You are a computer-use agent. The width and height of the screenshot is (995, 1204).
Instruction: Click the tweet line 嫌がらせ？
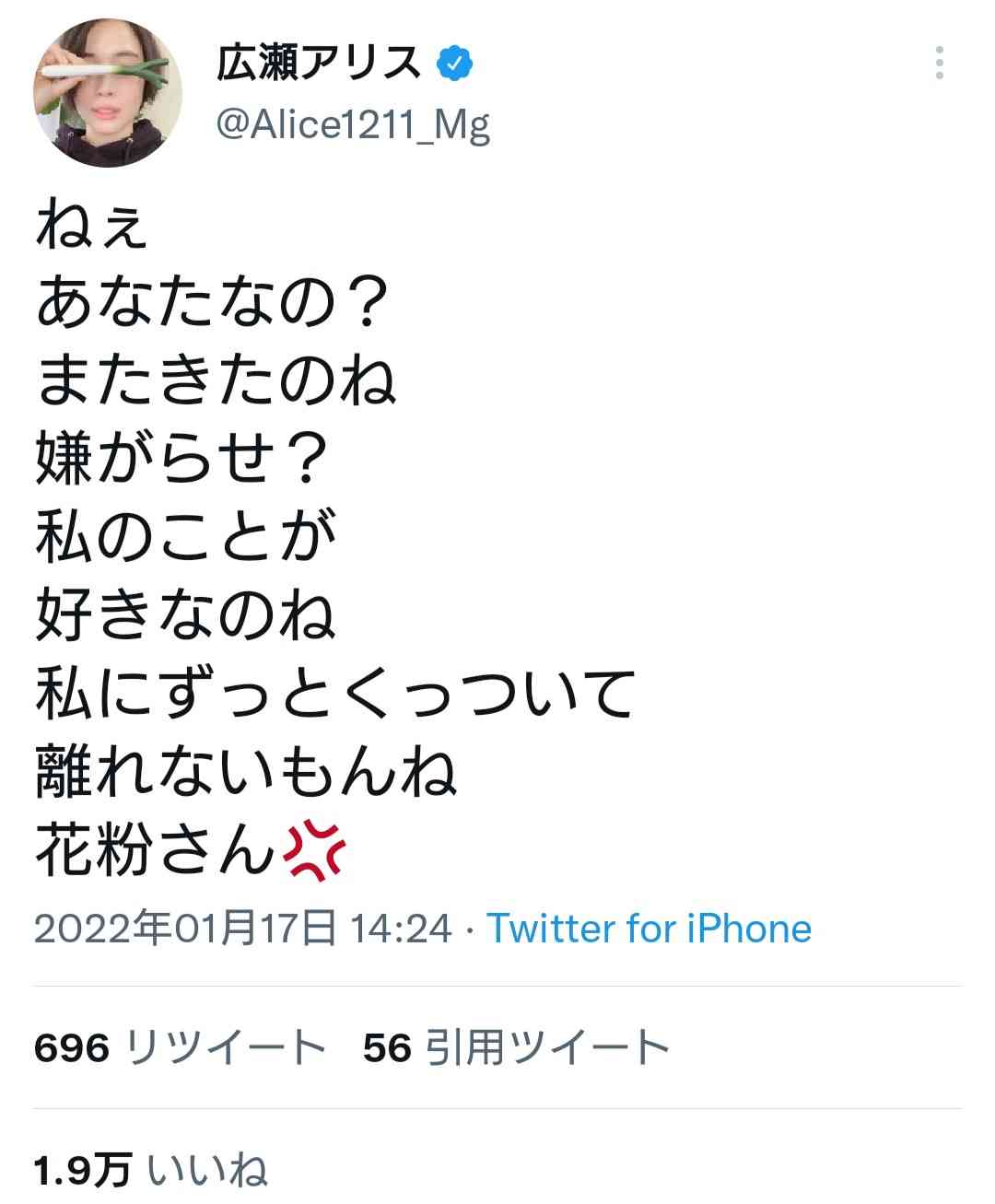pyautogui.click(x=181, y=460)
